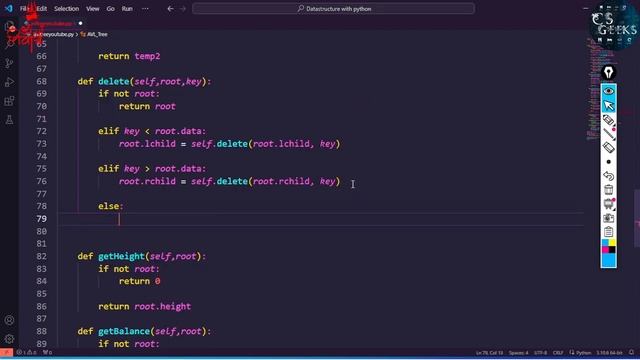This screenshot has height=360, width=640.
Task: Select the highlighter marker tool
Action: pyautogui.click(x=609, y=120)
